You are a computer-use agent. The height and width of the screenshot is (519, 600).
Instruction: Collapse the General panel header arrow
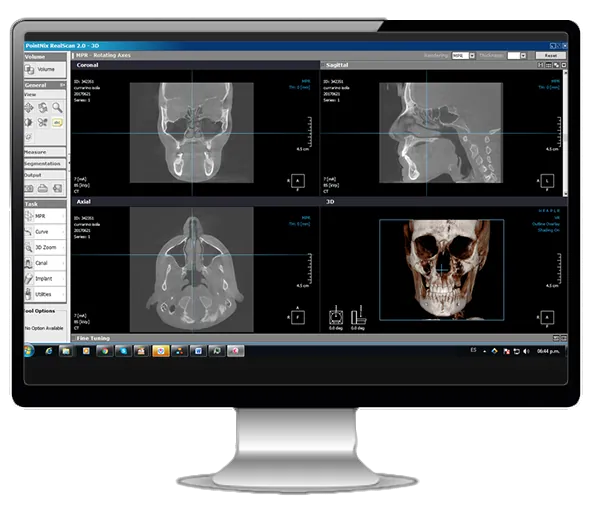pos(62,85)
